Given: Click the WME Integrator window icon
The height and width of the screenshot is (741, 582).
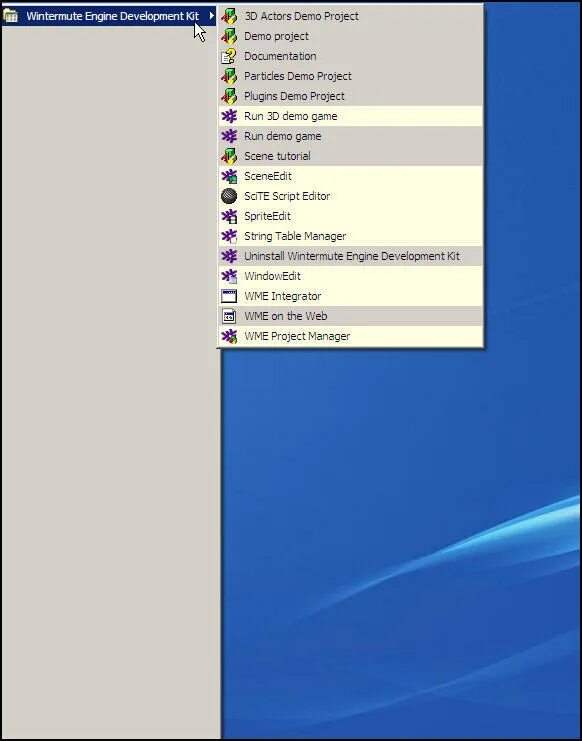Looking at the screenshot, I should pos(229,296).
